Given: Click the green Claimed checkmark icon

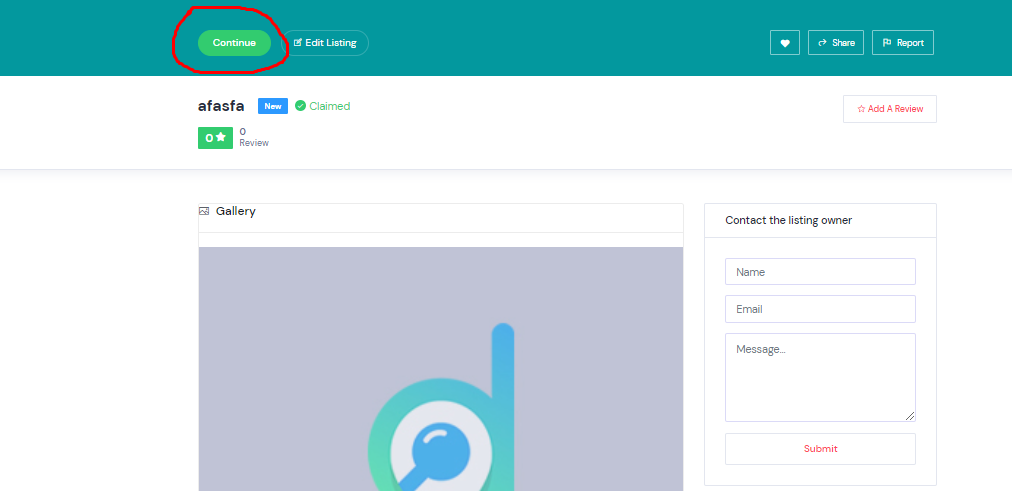Looking at the screenshot, I should click(300, 106).
